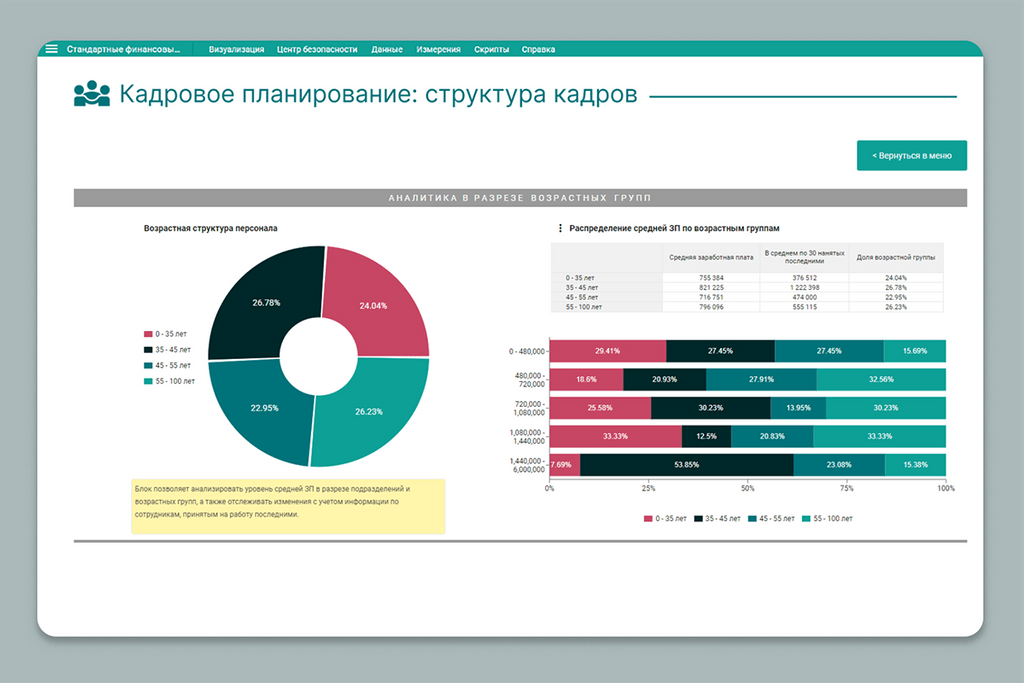Screen dimensions: 1024x683
Task: Select the Данные menu item
Action: [387, 49]
